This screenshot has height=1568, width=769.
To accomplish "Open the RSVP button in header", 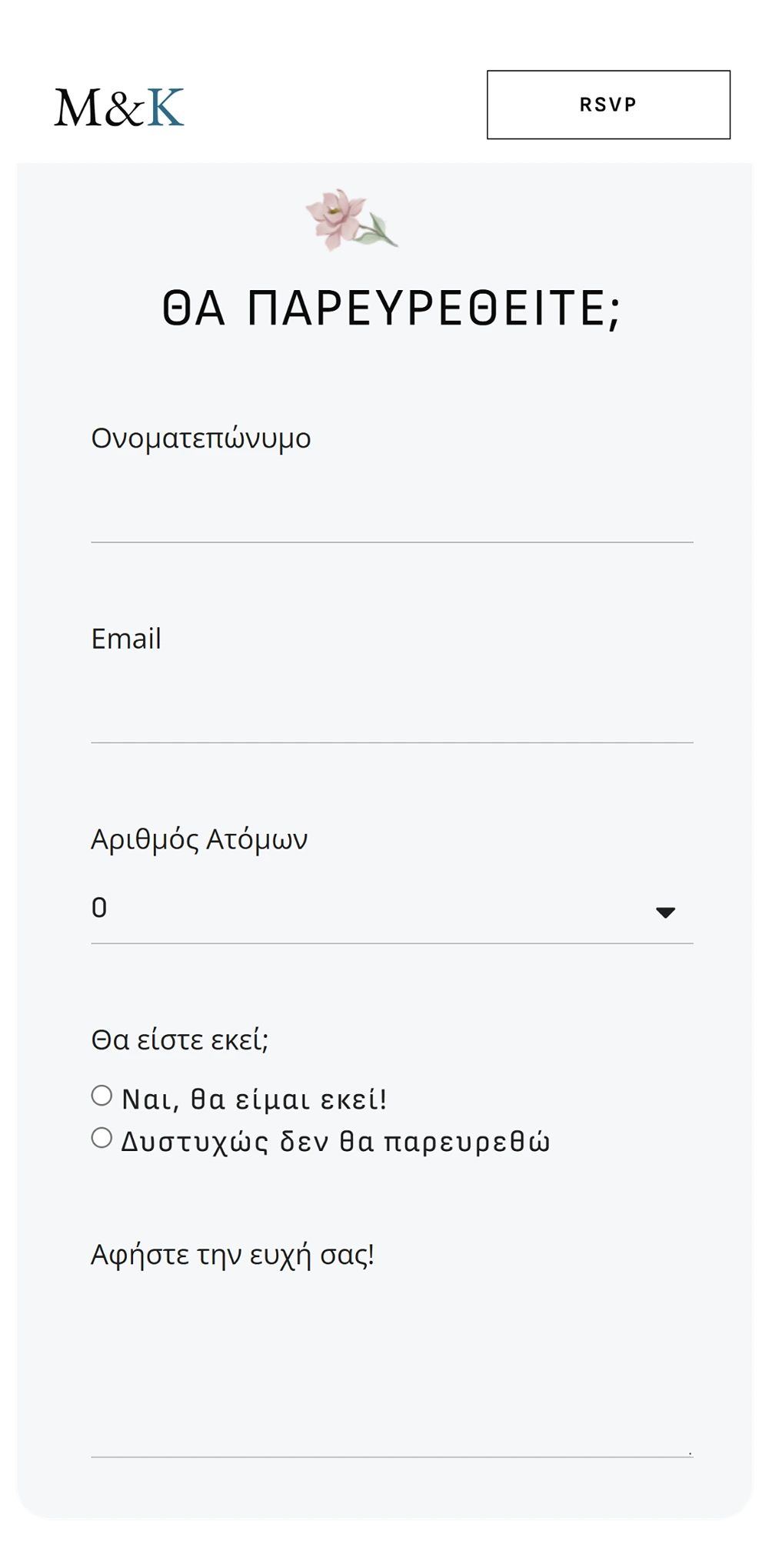I will (x=608, y=105).
